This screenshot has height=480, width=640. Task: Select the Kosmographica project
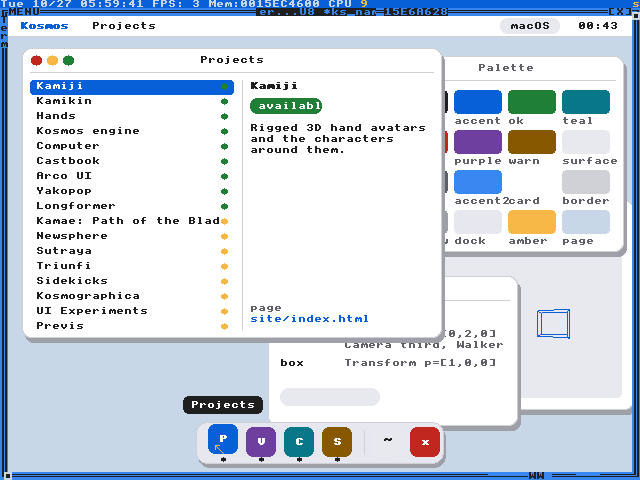coord(132,296)
